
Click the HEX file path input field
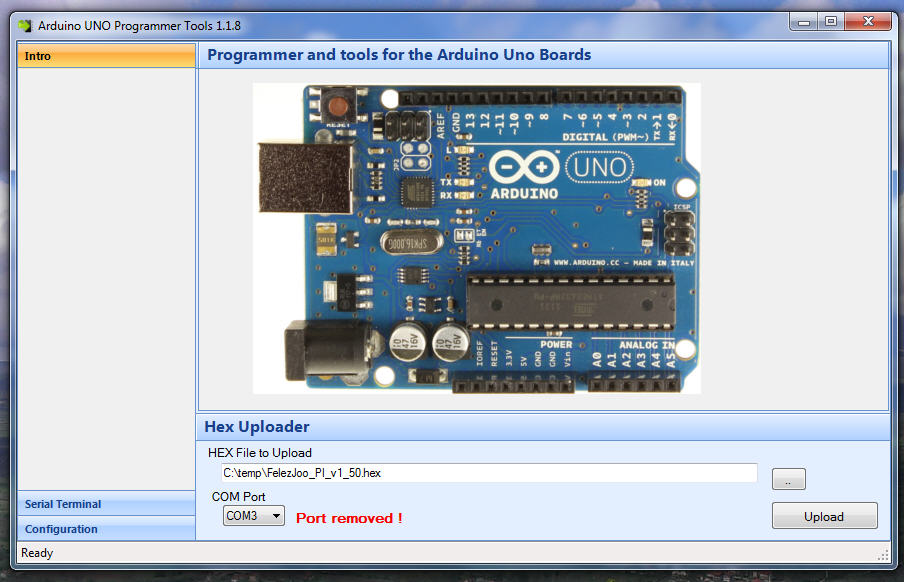489,473
